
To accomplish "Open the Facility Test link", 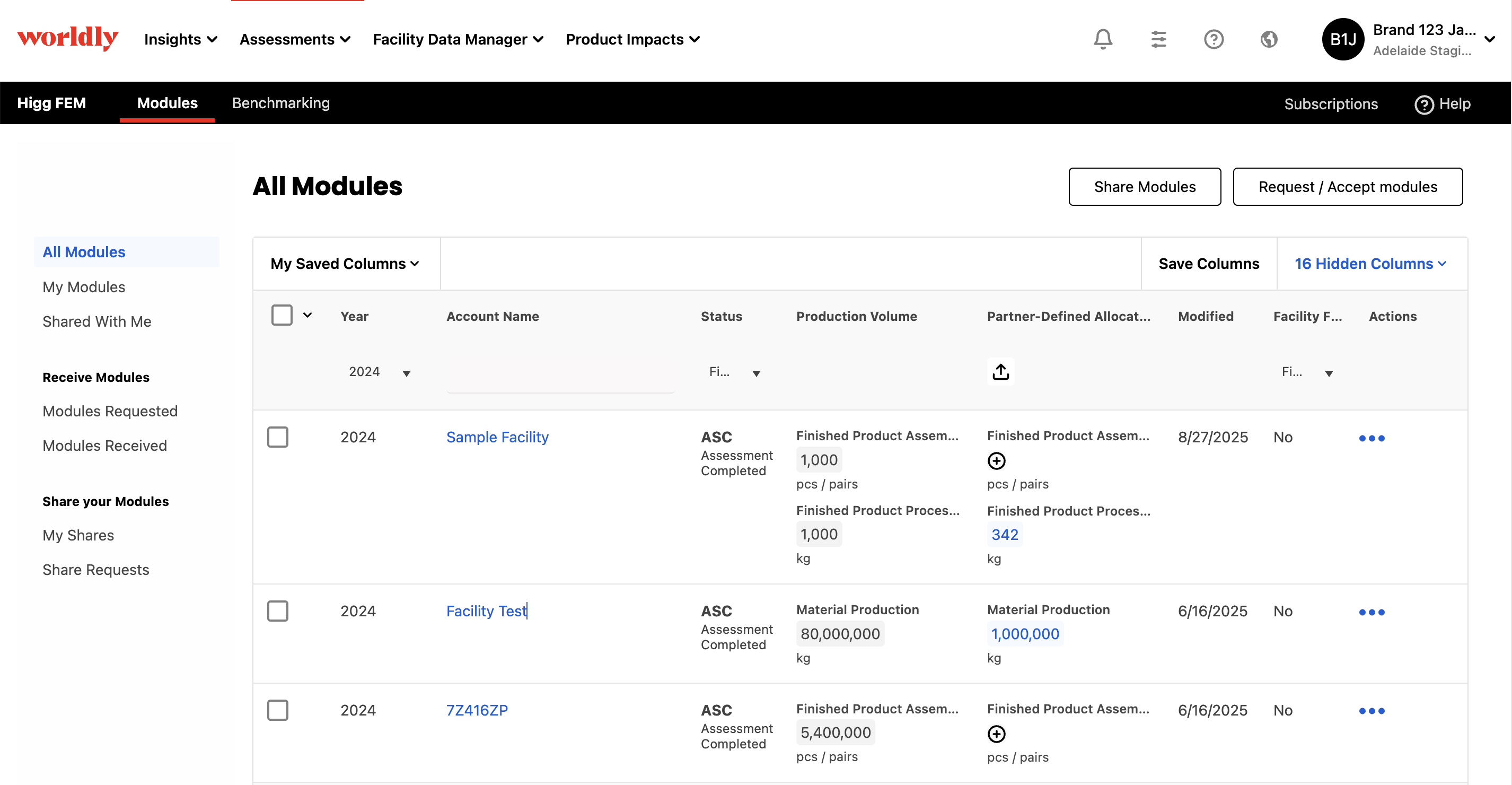I will 487,611.
